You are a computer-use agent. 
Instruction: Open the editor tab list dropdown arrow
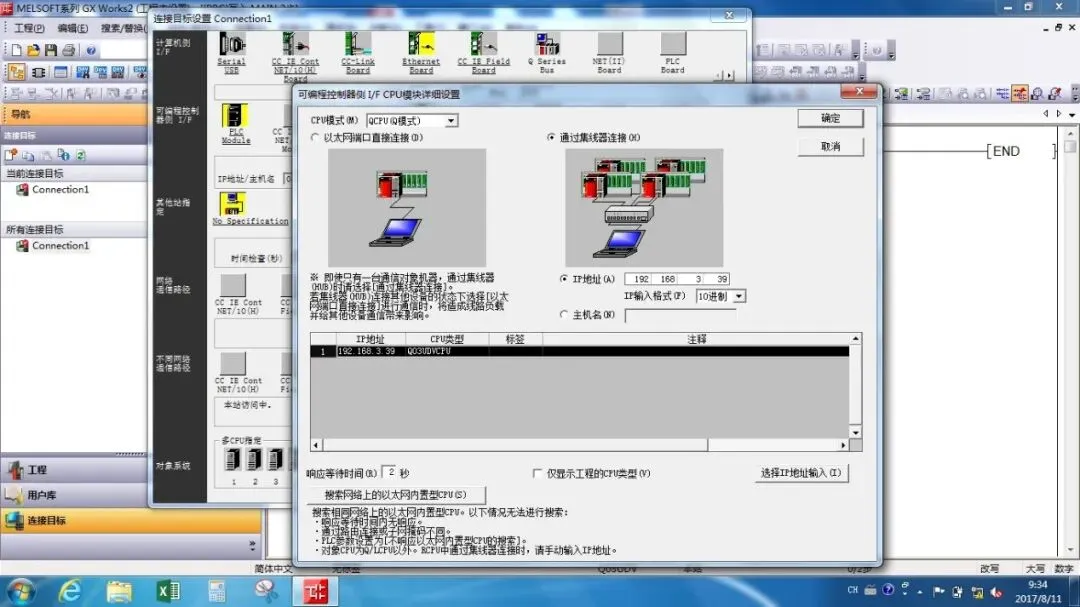[x=1072, y=114]
